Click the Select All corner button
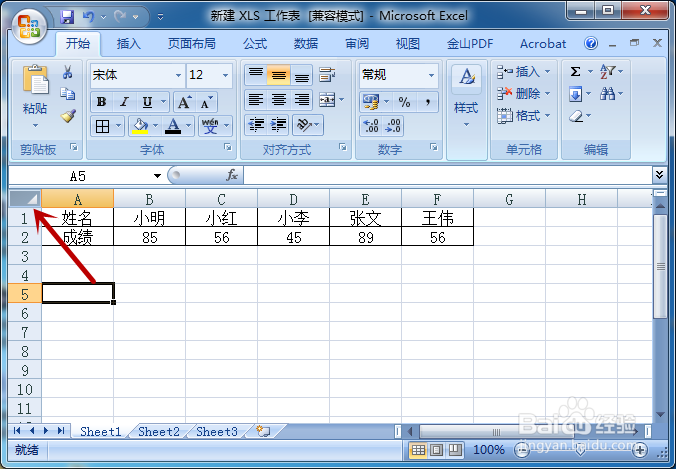 pos(25,198)
